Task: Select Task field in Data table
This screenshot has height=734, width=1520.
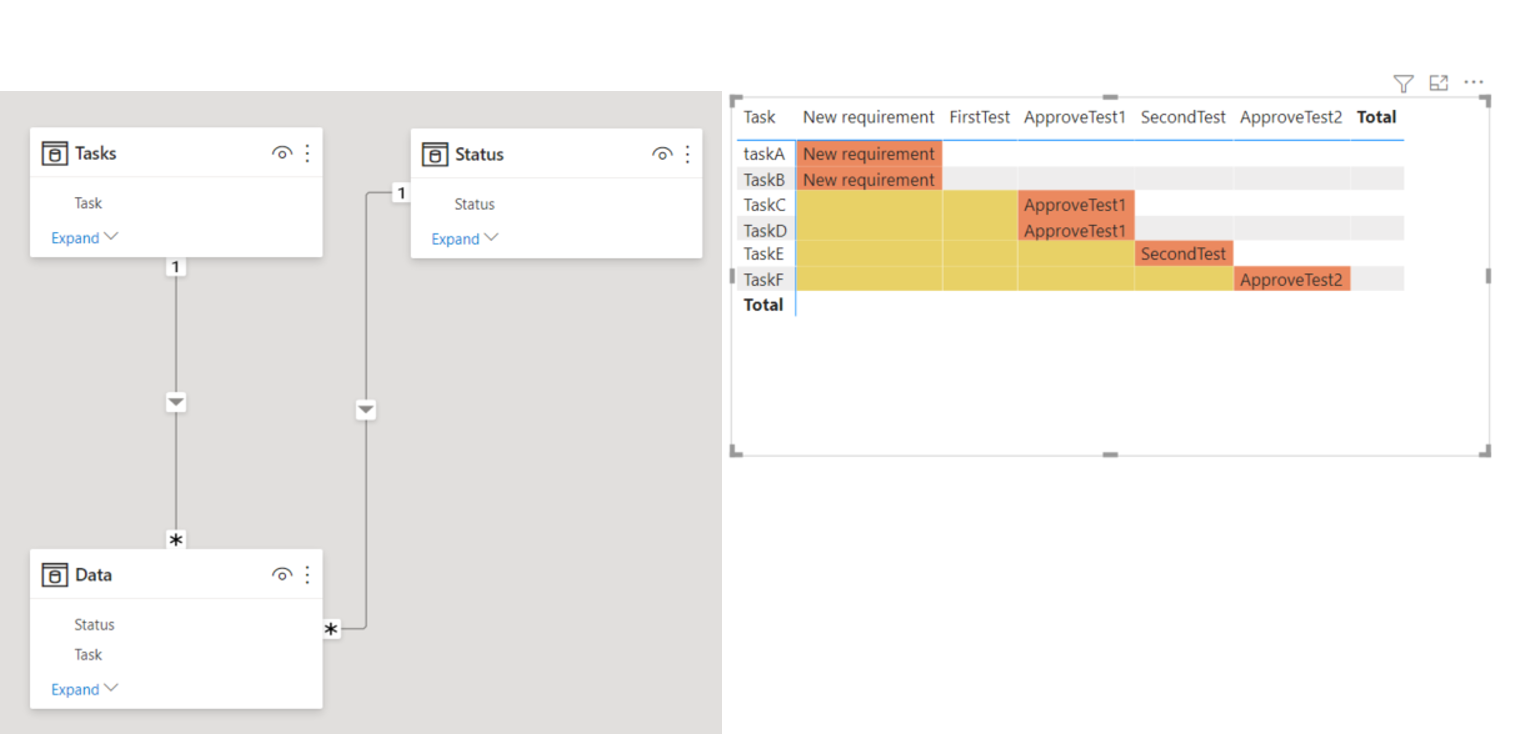Action: click(88, 655)
